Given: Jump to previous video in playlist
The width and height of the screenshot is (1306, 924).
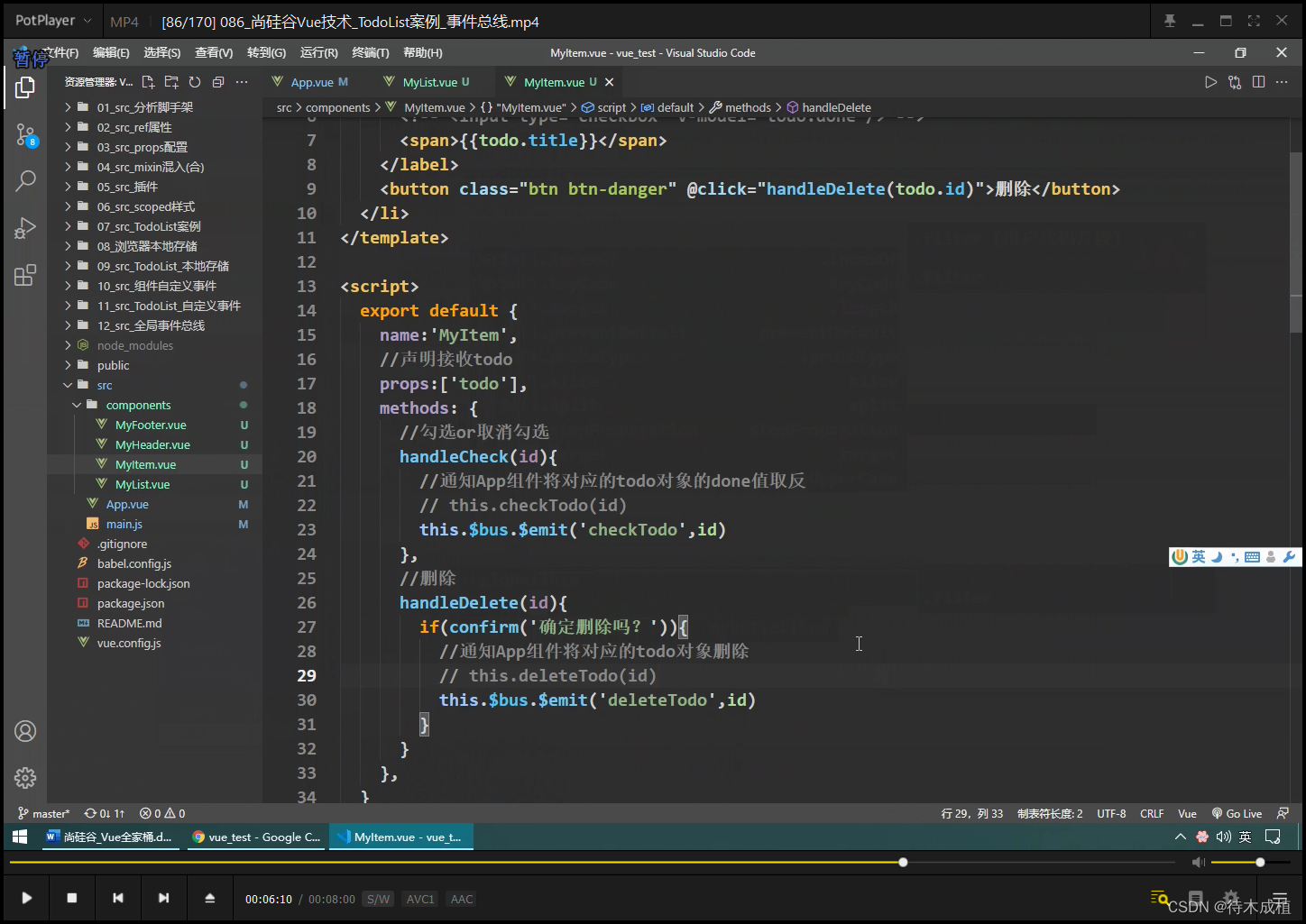Looking at the screenshot, I should 118,898.
